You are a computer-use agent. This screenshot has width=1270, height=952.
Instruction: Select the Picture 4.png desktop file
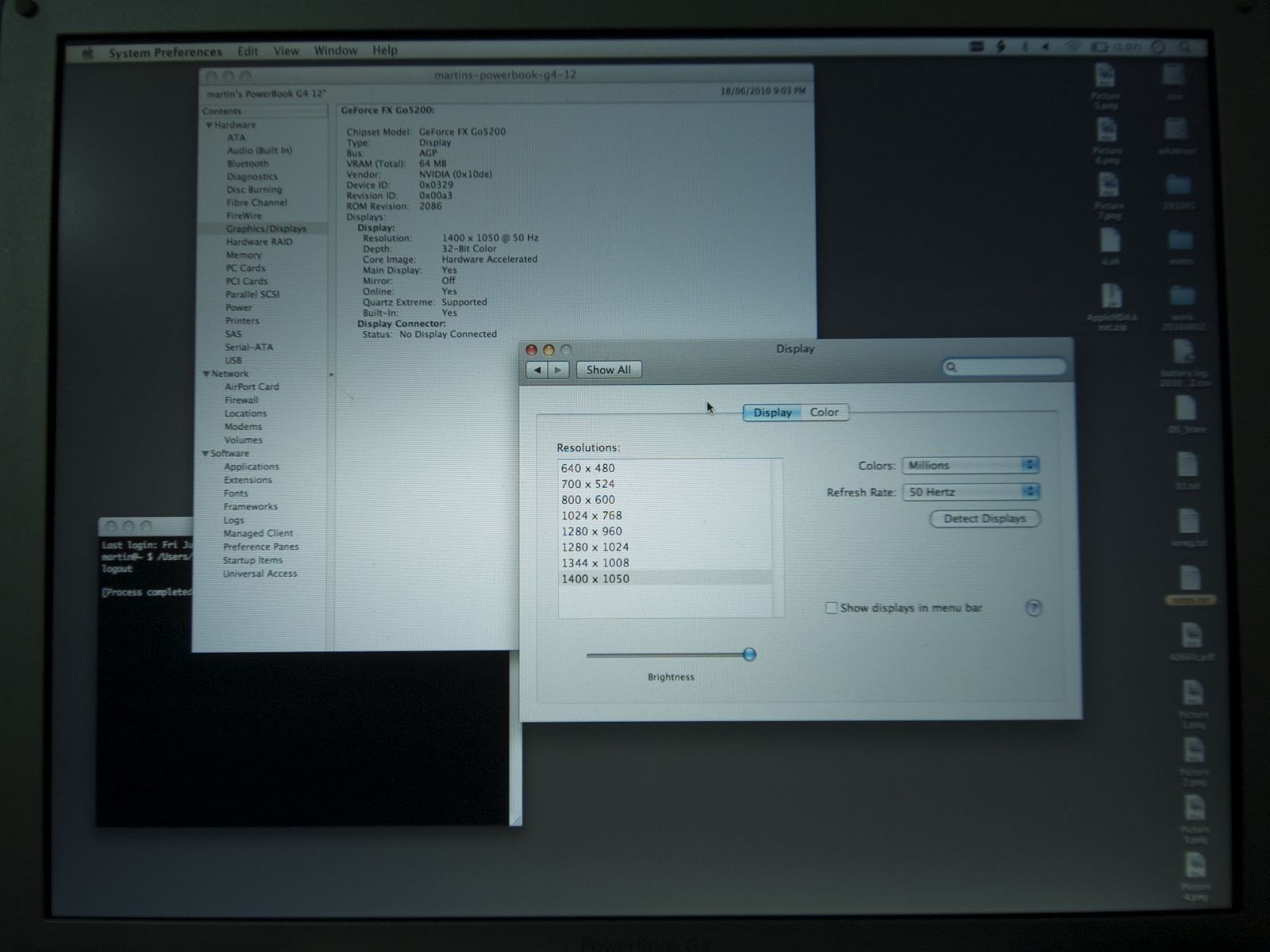tap(1195, 877)
